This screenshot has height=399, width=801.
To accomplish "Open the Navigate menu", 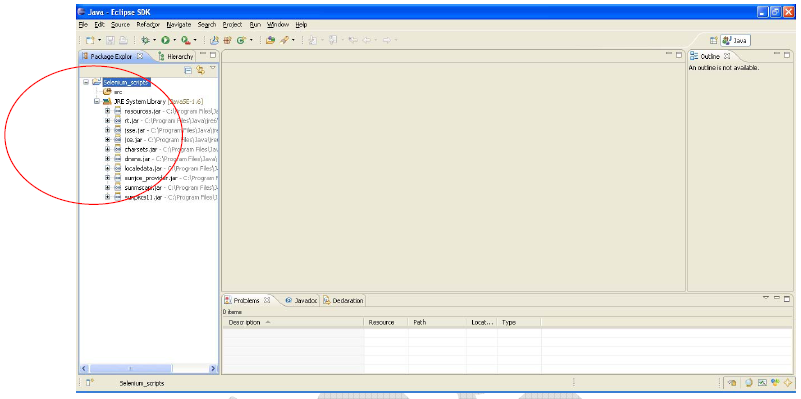I will click(179, 25).
